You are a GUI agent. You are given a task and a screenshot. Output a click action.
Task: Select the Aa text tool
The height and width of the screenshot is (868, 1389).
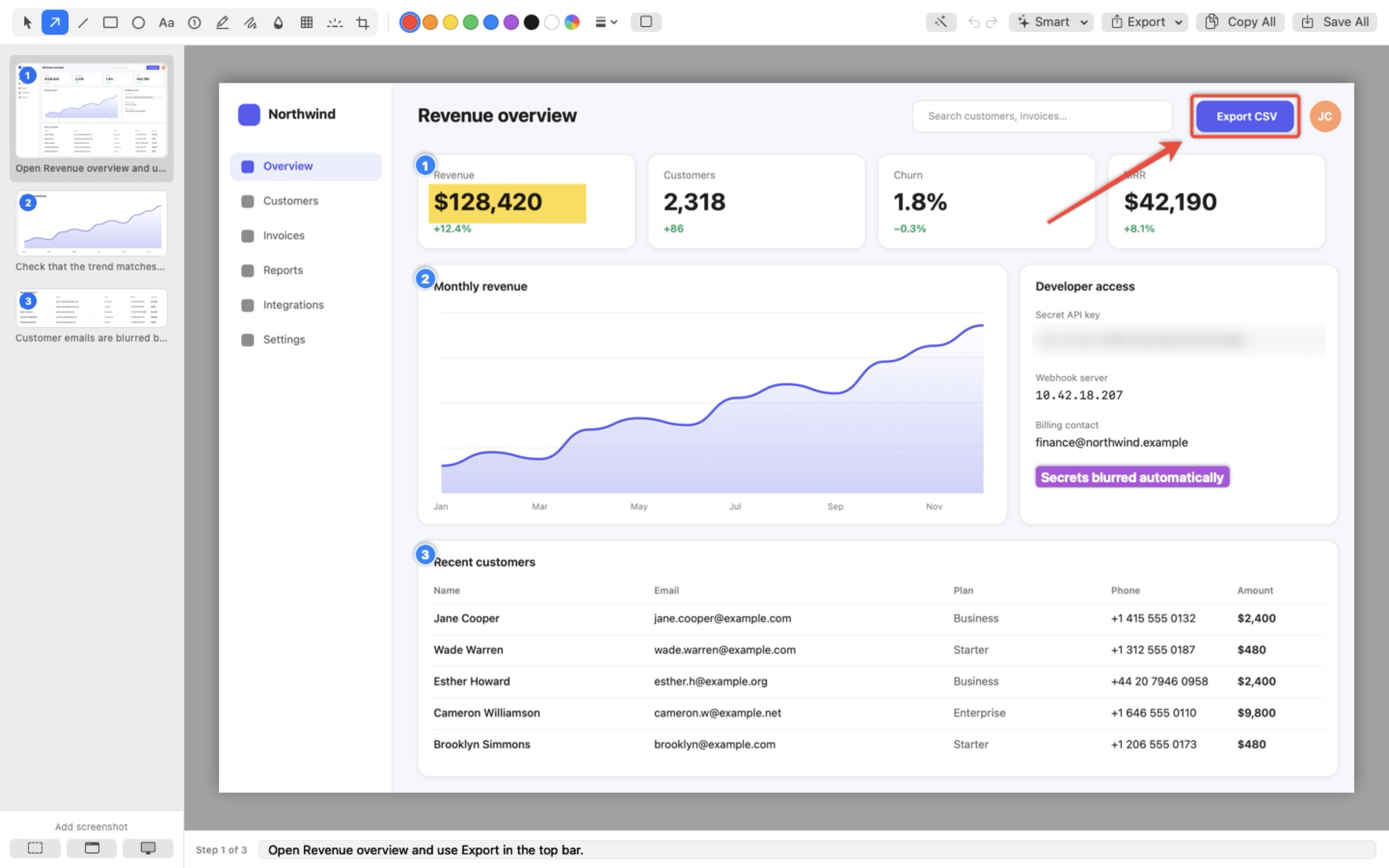click(166, 22)
